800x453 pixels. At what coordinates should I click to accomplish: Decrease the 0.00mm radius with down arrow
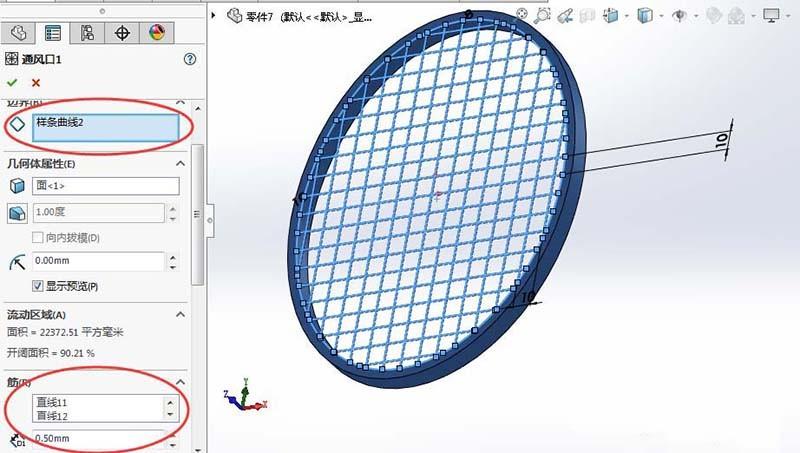pos(172,266)
